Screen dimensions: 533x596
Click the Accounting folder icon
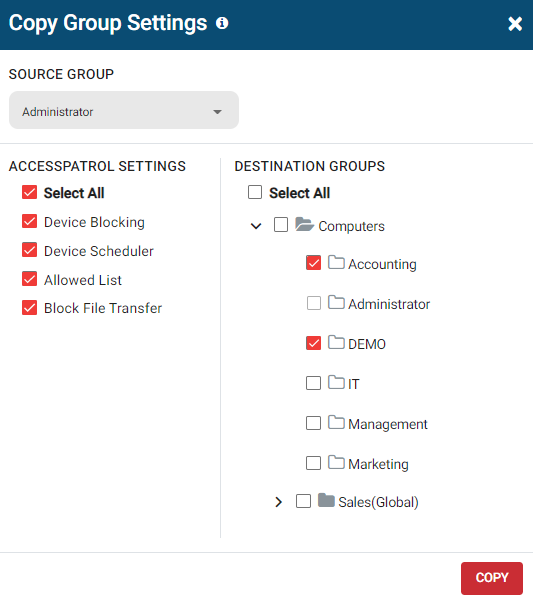pyautogui.click(x=336, y=262)
